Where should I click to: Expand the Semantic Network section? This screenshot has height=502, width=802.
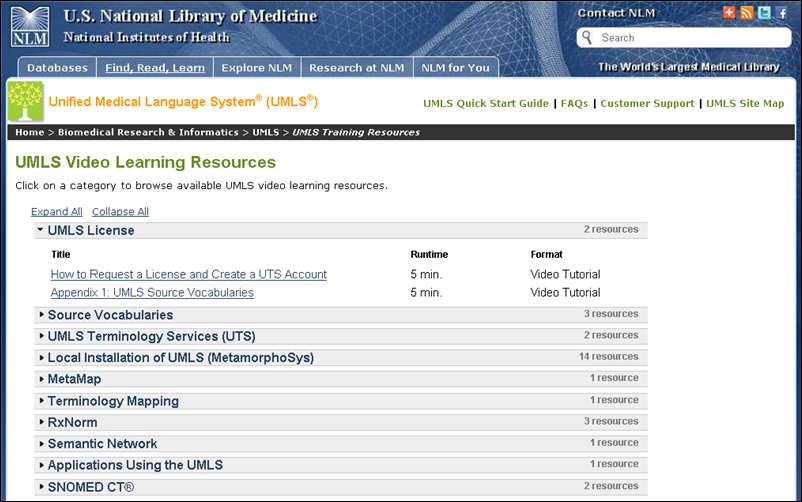pyautogui.click(x=341, y=444)
